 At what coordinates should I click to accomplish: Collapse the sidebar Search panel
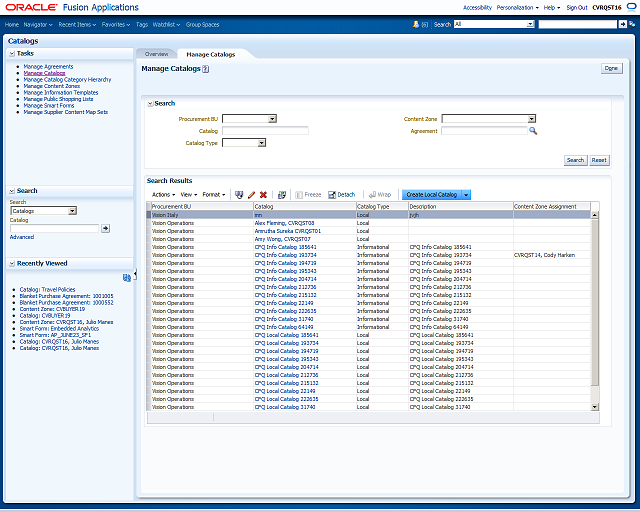pos(12,191)
